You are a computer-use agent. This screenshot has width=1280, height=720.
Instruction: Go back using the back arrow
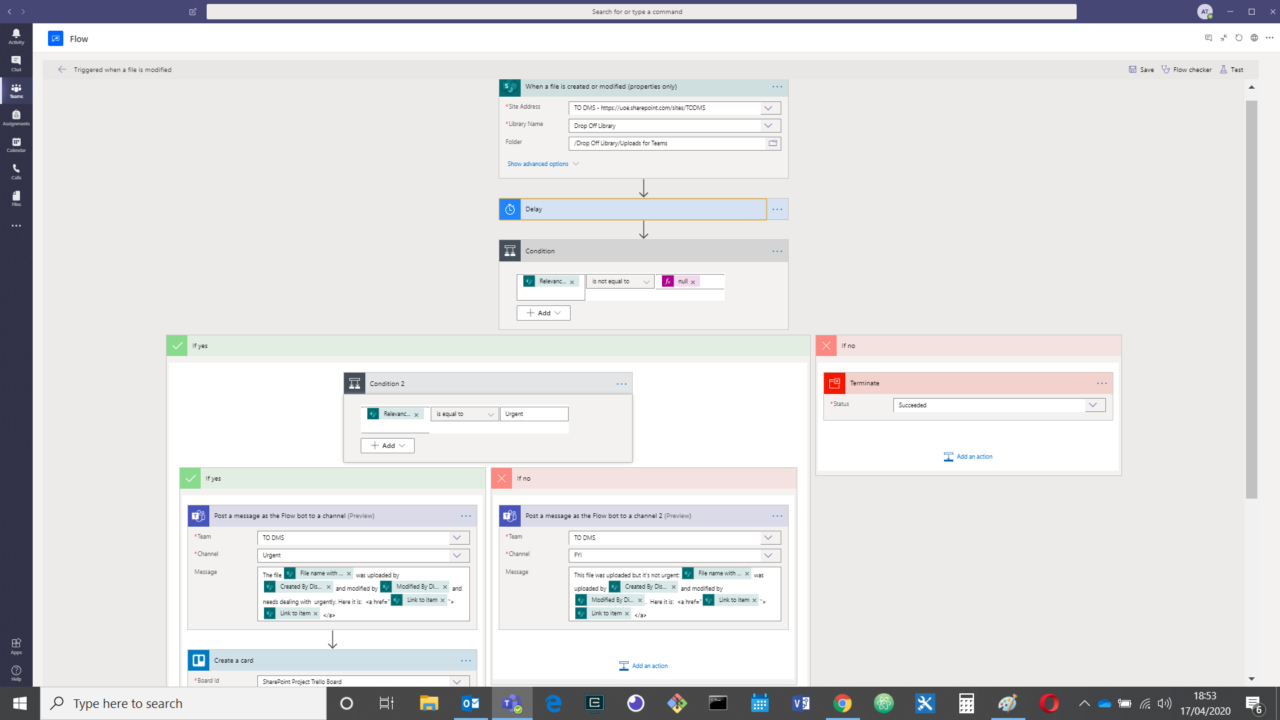tap(62, 69)
